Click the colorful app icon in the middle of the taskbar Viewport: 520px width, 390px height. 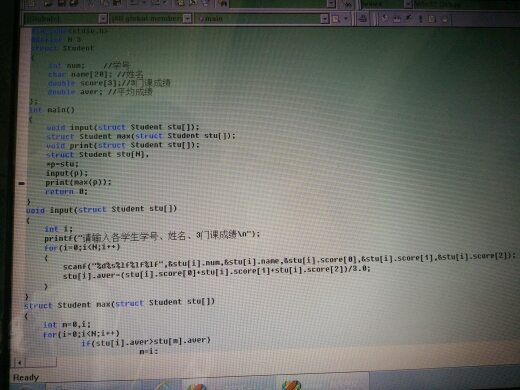pos(197,387)
